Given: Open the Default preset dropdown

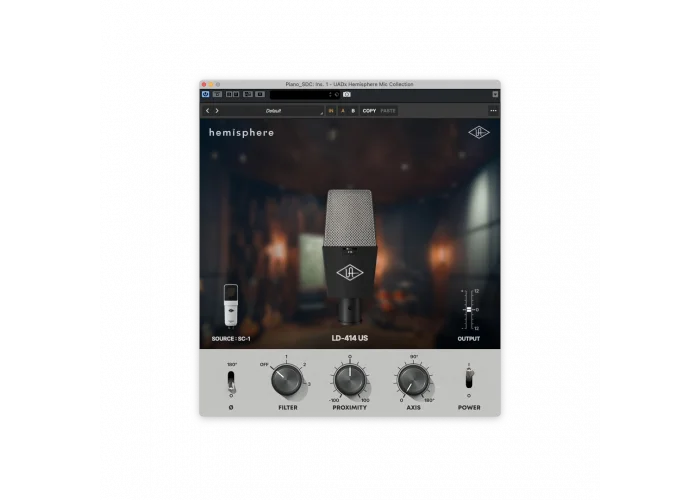Looking at the screenshot, I should pos(274,111).
